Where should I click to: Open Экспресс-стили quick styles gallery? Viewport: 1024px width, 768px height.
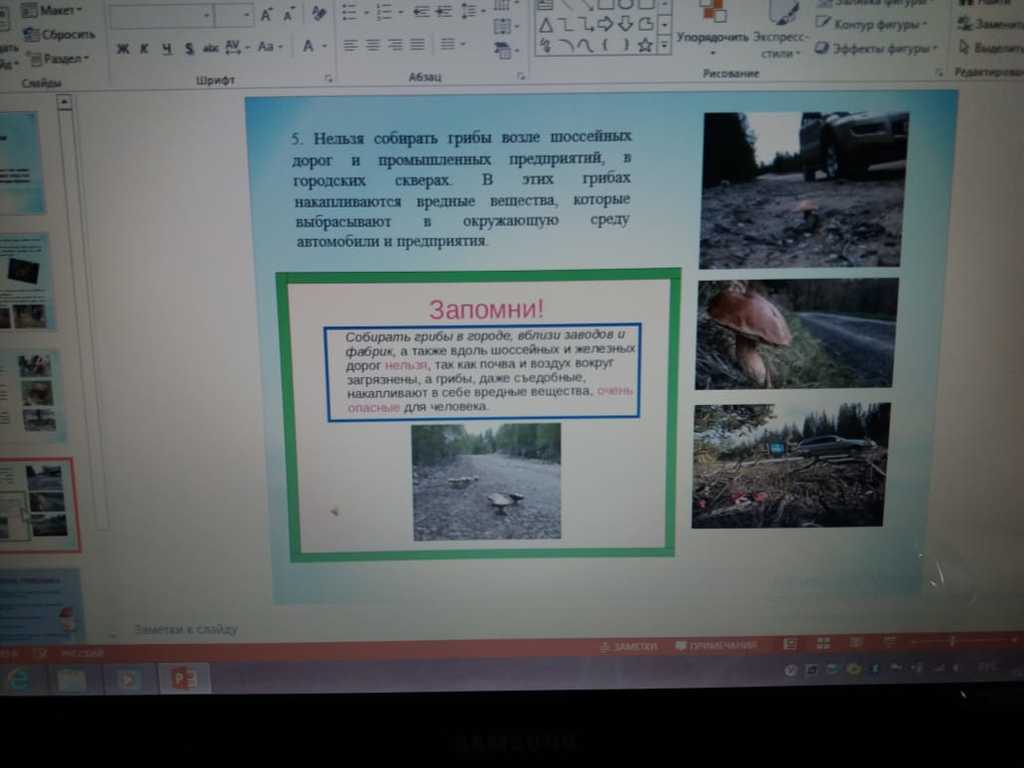tap(779, 28)
